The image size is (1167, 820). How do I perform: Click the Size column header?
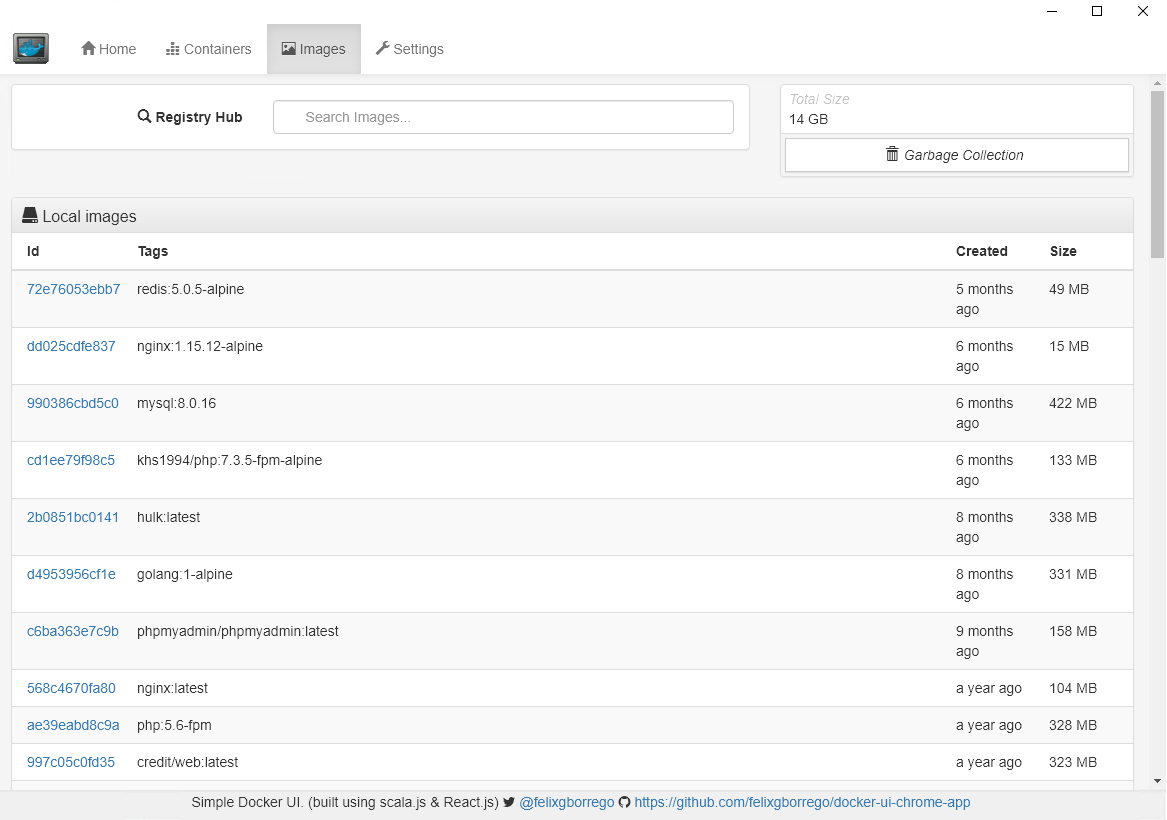pos(1063,252)
